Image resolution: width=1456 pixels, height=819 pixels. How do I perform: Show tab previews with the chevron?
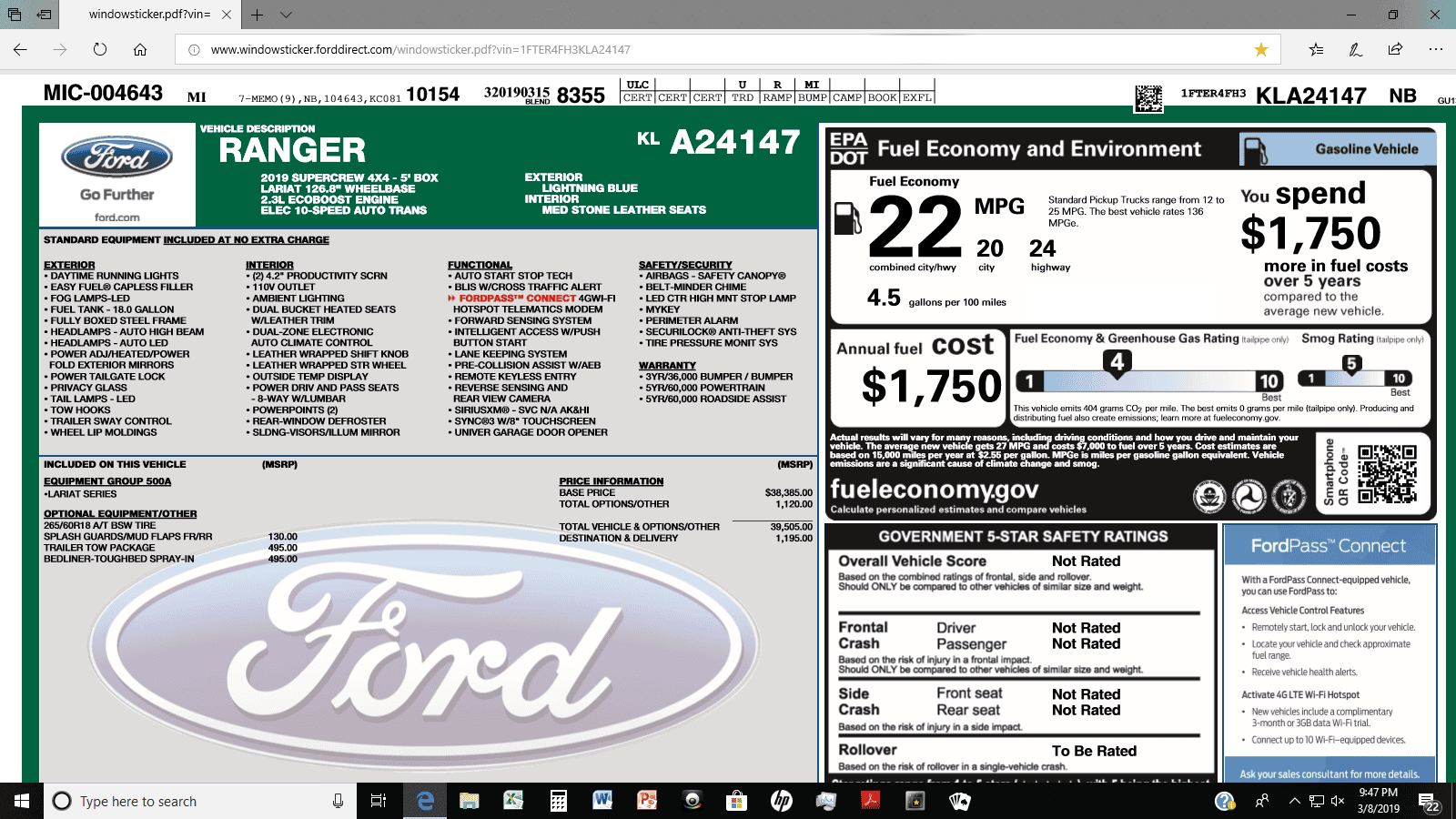tap(286, 15)
